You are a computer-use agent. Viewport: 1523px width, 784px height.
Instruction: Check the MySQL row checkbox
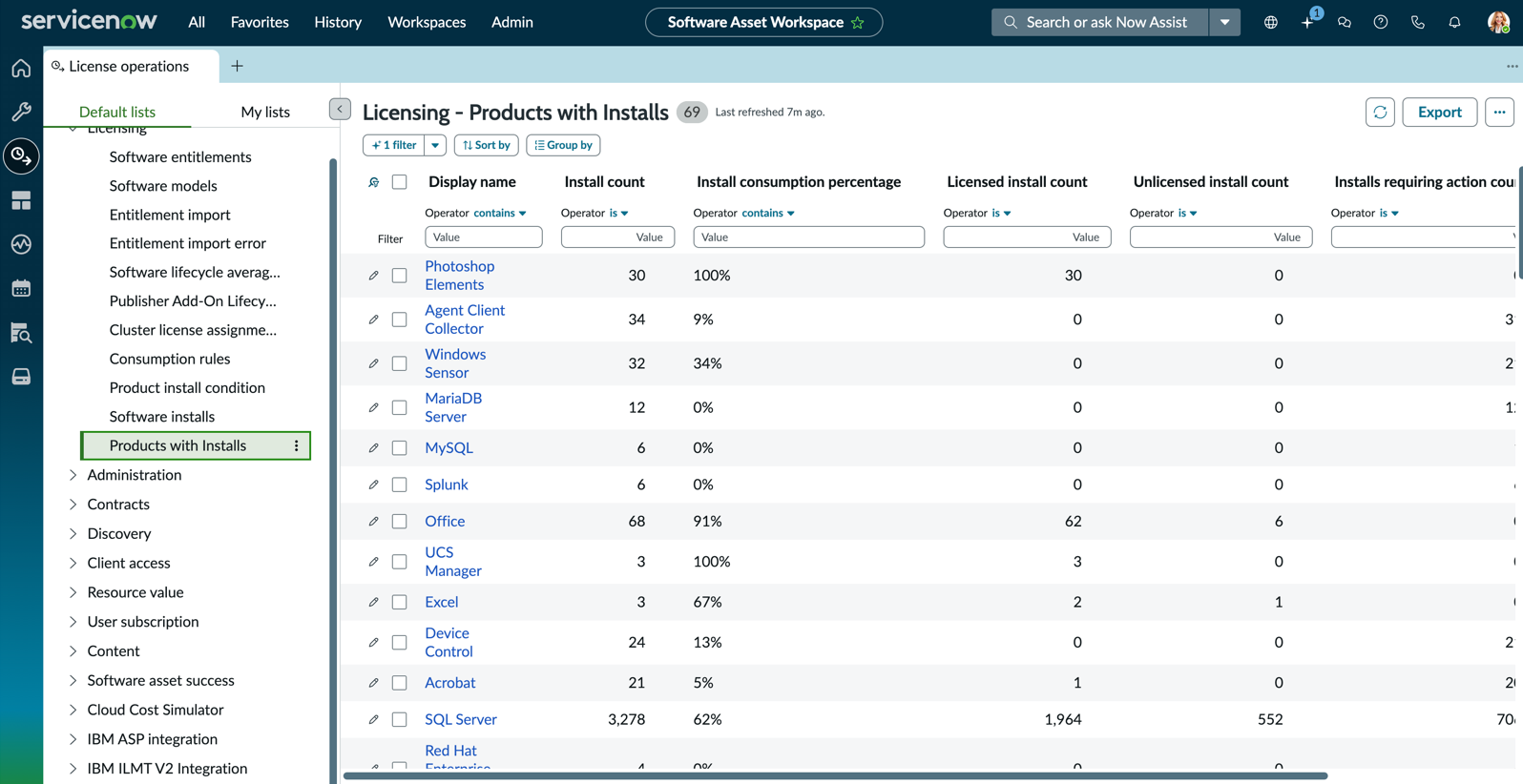pyautogui.click(x=399, y=448)
